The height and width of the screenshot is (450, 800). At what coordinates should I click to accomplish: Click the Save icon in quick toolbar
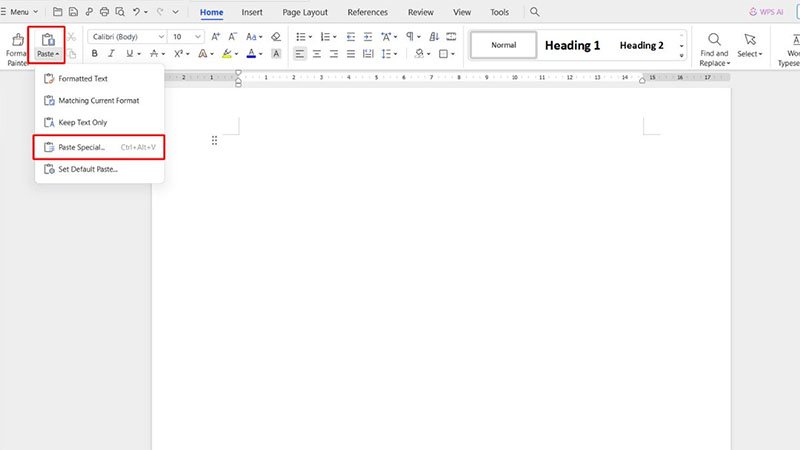tap(73, 12)
